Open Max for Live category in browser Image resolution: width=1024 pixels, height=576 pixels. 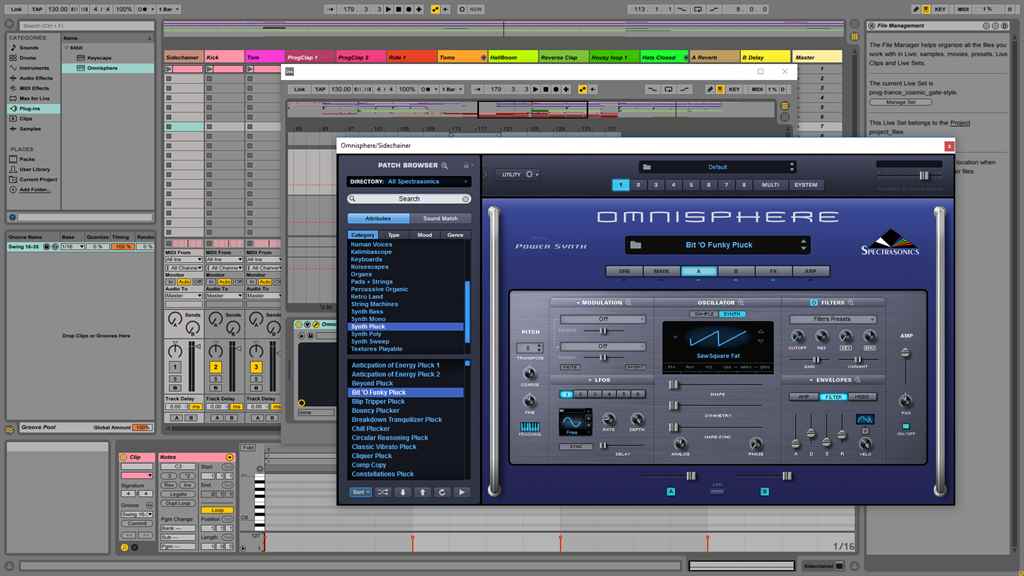coord(35,98)
